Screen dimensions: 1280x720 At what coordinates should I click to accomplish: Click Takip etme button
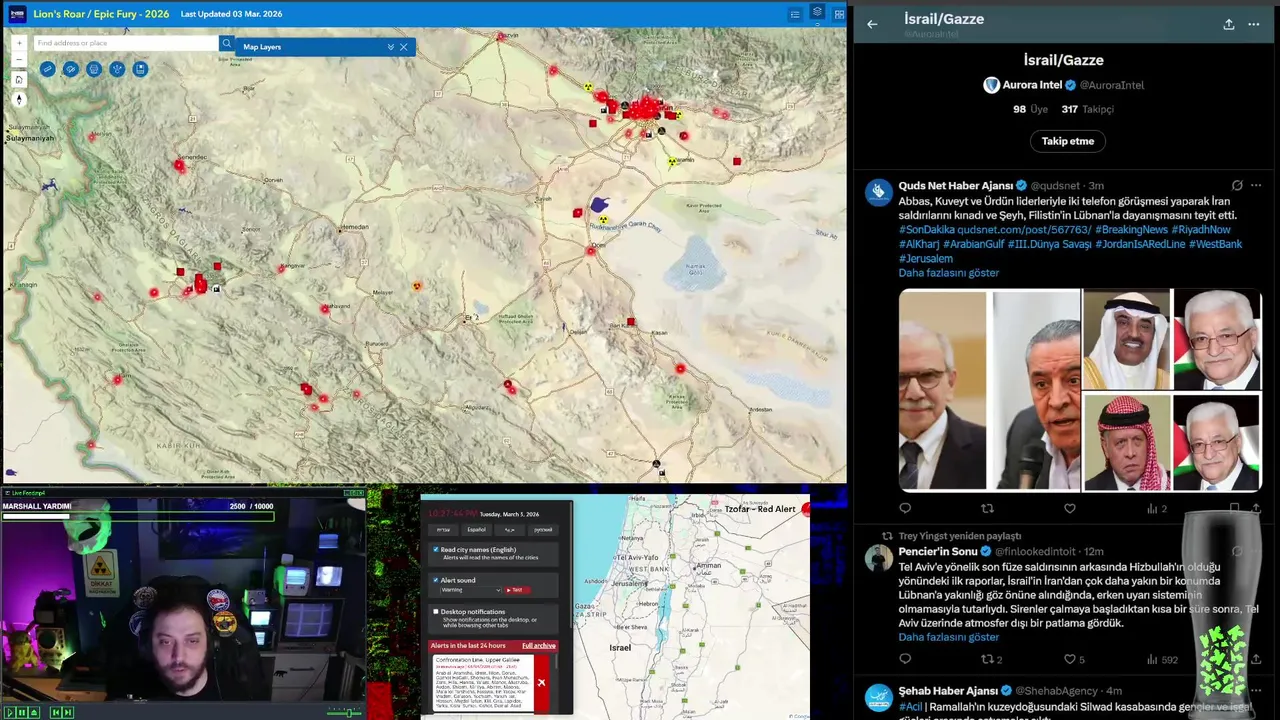tap(1067, 141)
